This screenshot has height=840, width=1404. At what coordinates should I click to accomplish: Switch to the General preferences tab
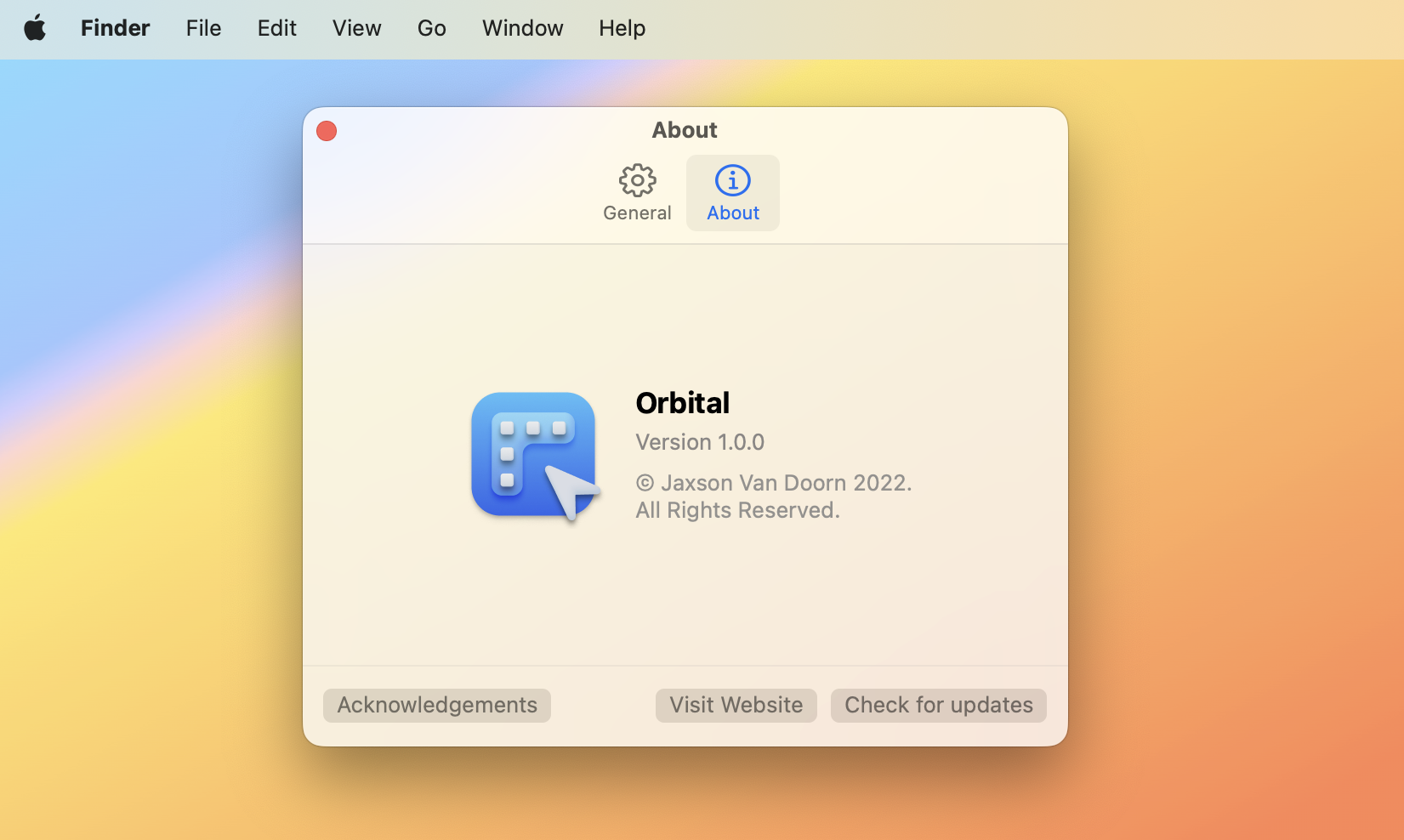point(637,193)
